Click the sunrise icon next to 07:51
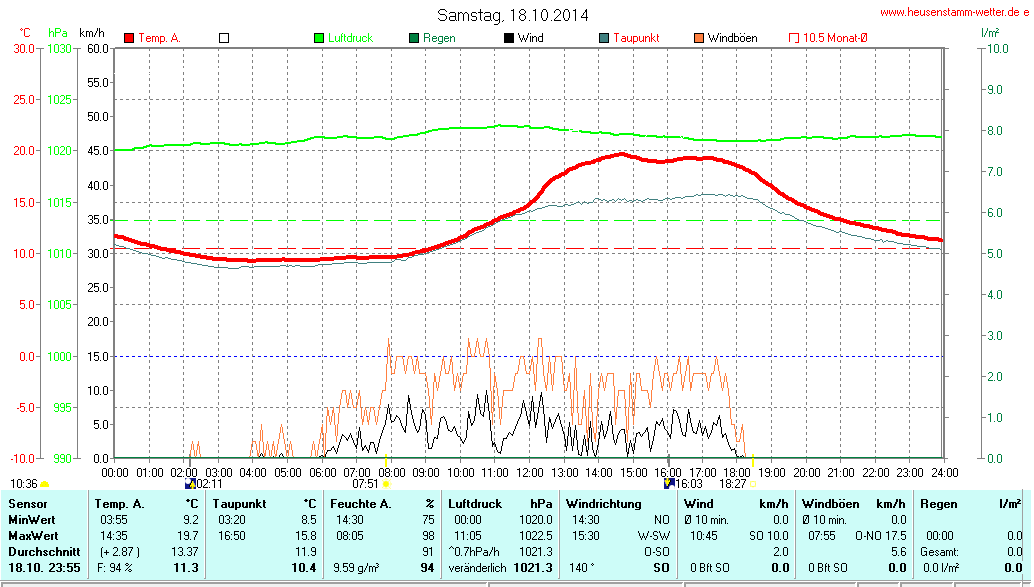Screen dimensions: 1034x587 pyautogui.click(x=387, y=485)
